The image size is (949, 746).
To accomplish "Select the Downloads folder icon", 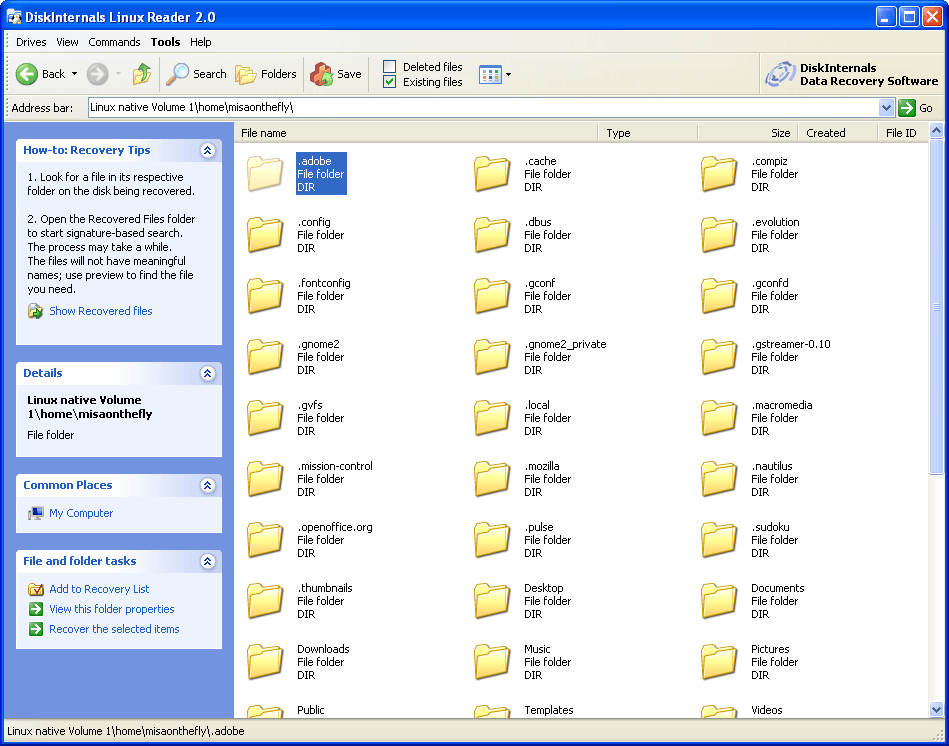I will click(x=266, y=661).
